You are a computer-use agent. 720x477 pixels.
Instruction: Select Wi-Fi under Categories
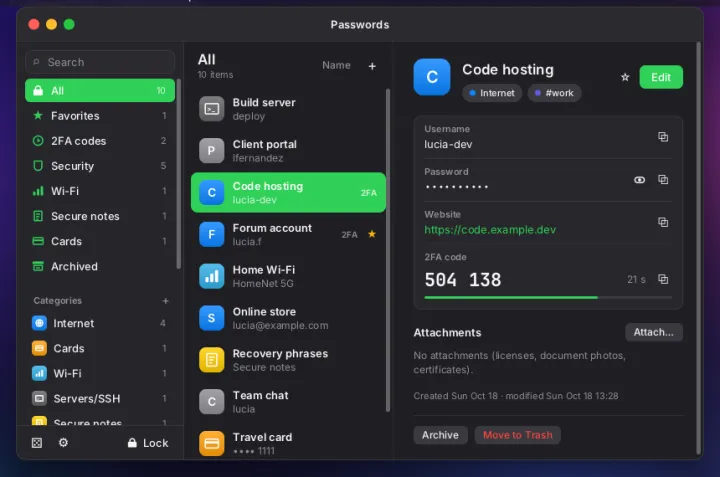click(100, 373)
